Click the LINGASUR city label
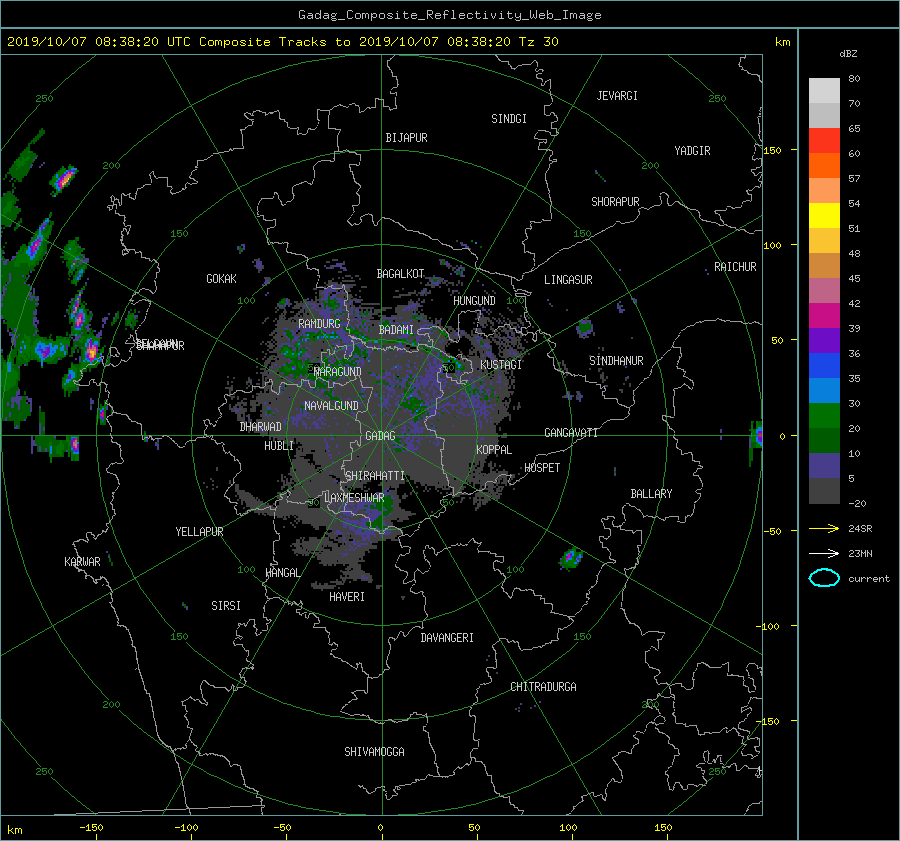The height and width of the screenshot is (841, 900). 568,280
